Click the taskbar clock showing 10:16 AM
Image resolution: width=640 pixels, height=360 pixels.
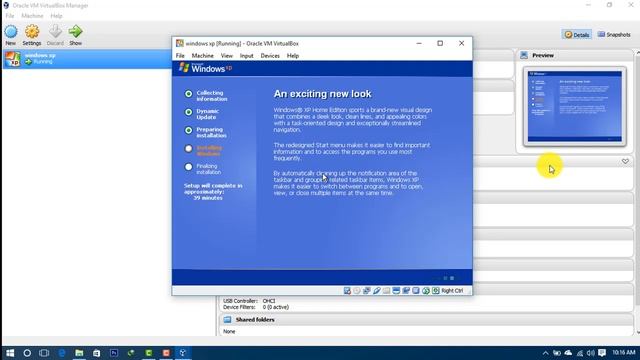pyautogui.click(x=623, y=352)
